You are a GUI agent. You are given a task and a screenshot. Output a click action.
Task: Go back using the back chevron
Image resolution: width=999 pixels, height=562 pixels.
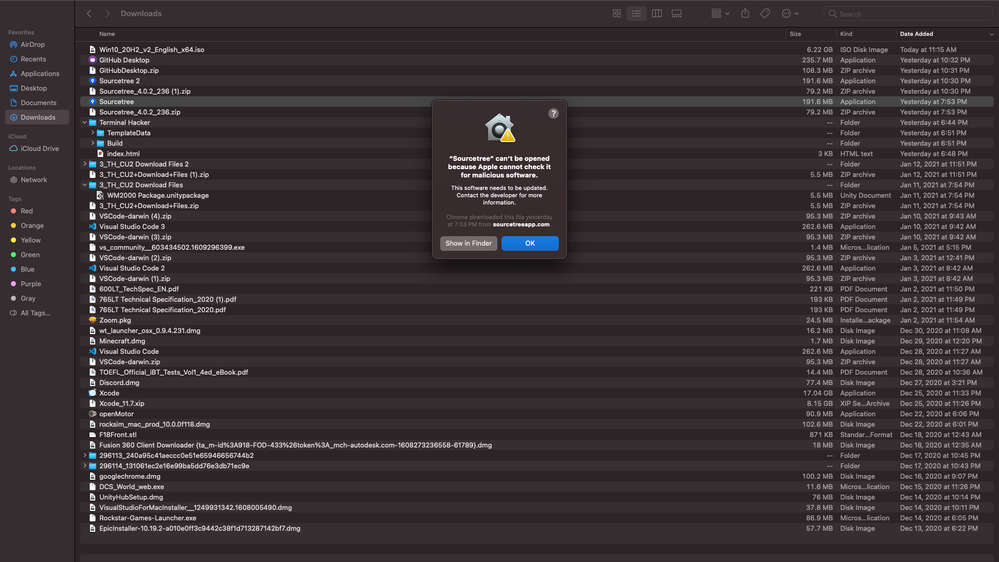[89, 13]
